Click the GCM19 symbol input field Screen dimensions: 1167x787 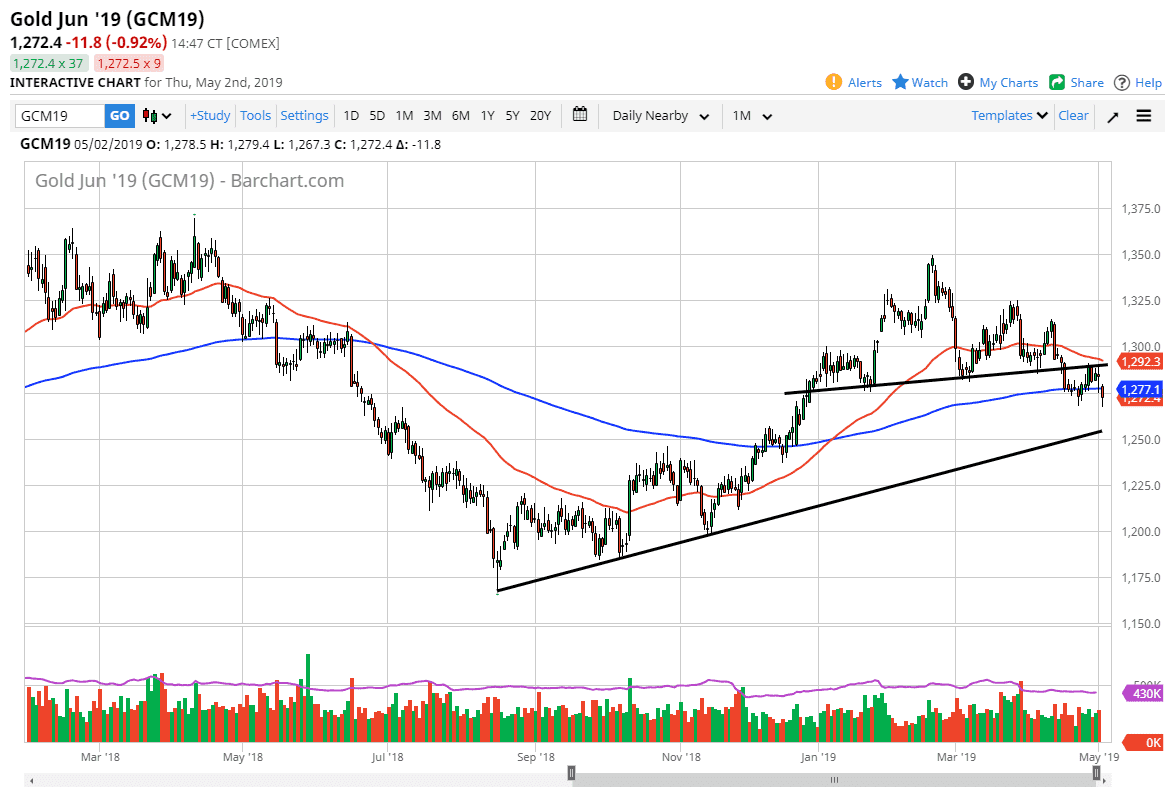click(60, 115)
